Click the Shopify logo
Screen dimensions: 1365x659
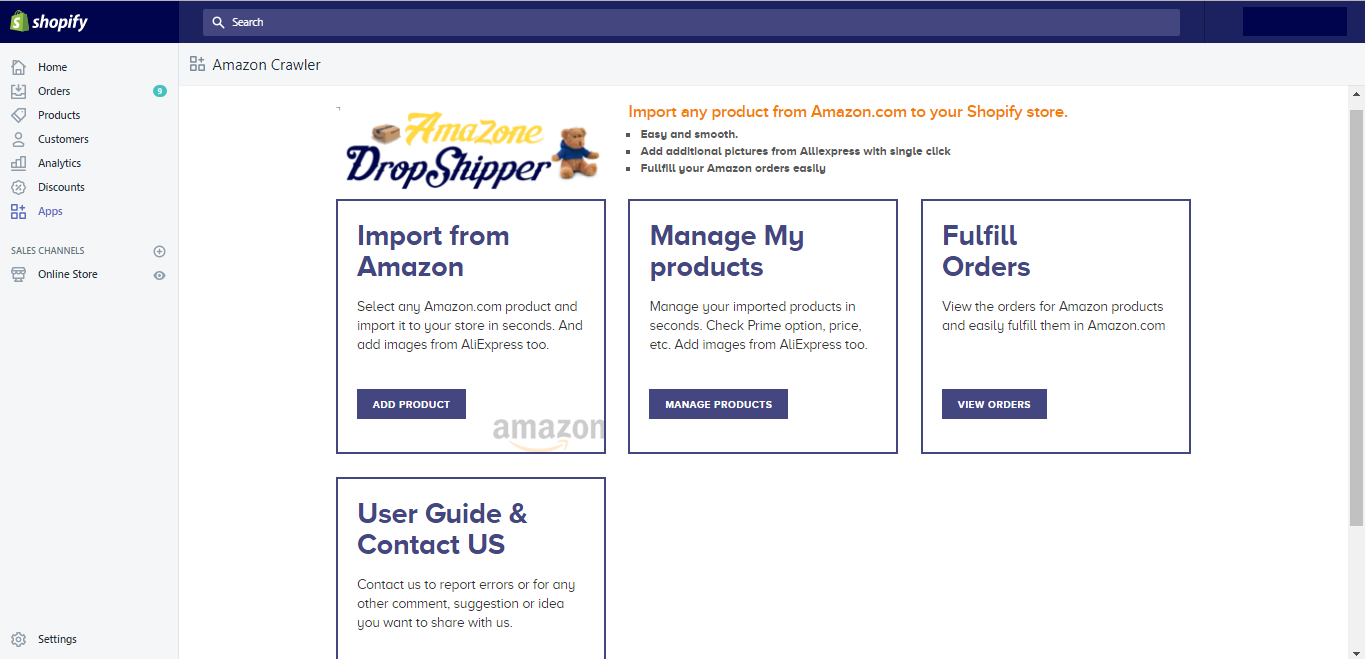[x=49, y=21]
